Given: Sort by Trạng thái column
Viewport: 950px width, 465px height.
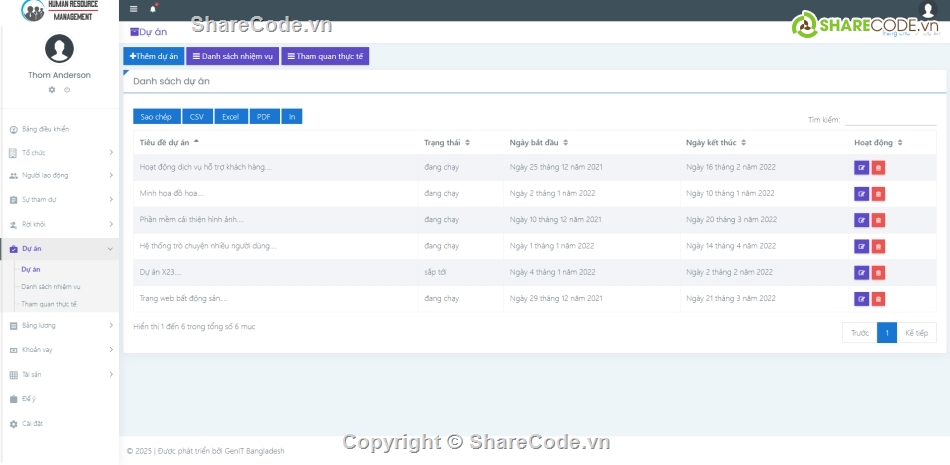Looking at the screenshot, I should pyautogui.click(x=460, y=142).
